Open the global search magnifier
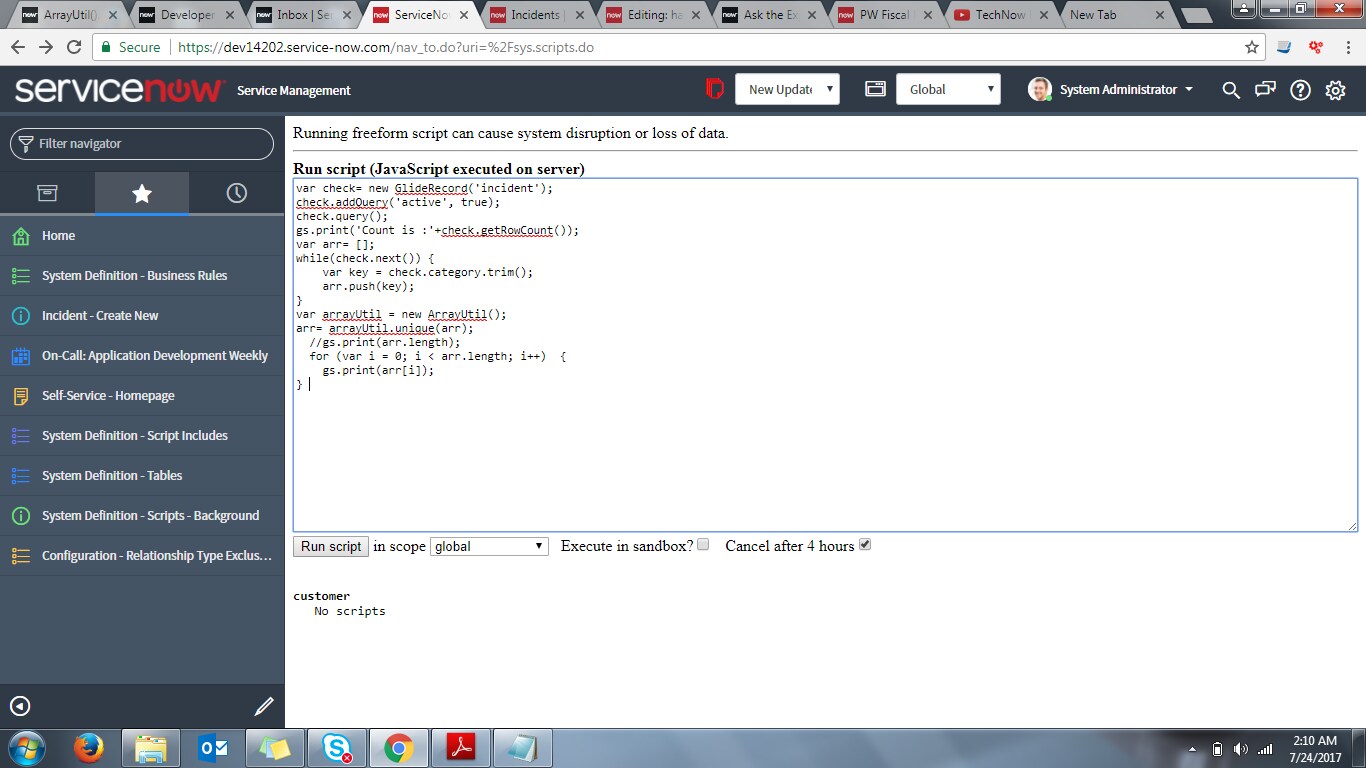 coord(1231,90)
